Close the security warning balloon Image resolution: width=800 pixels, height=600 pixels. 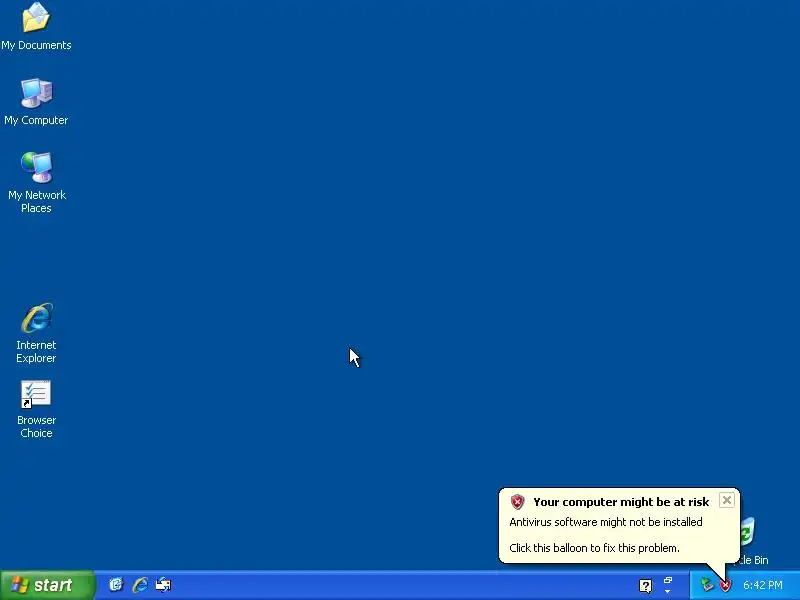(727, 500)
